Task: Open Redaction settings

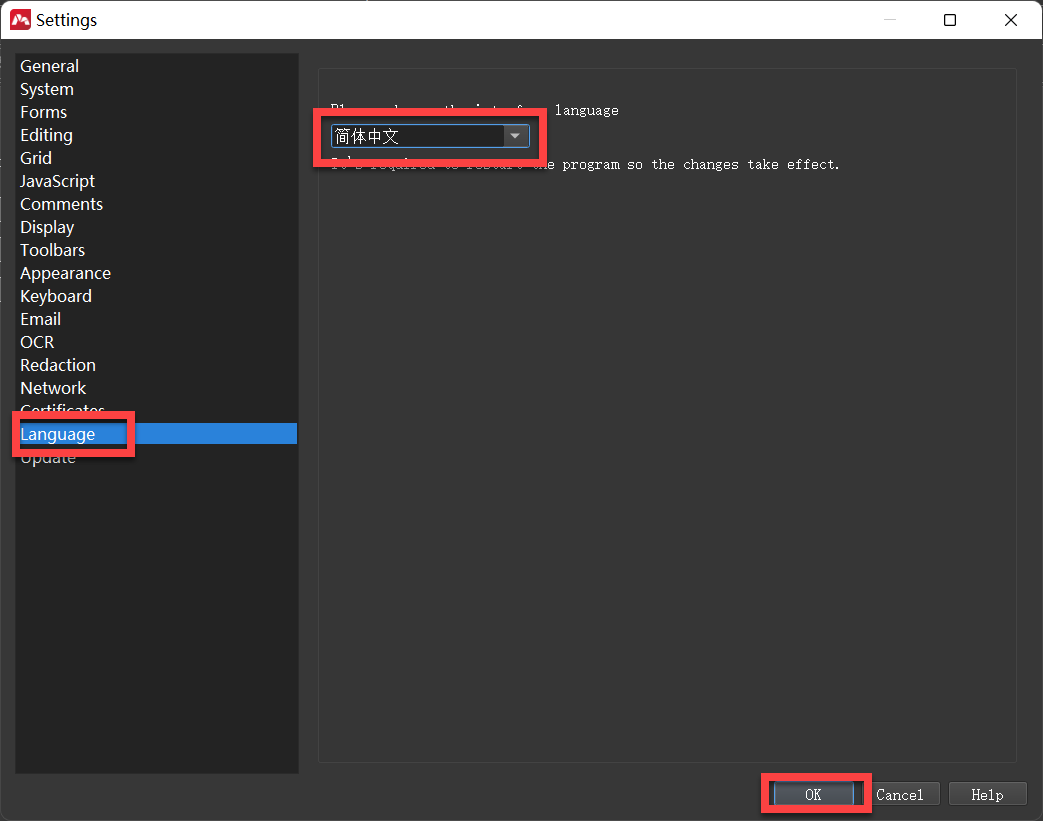Action: point(58,365)
